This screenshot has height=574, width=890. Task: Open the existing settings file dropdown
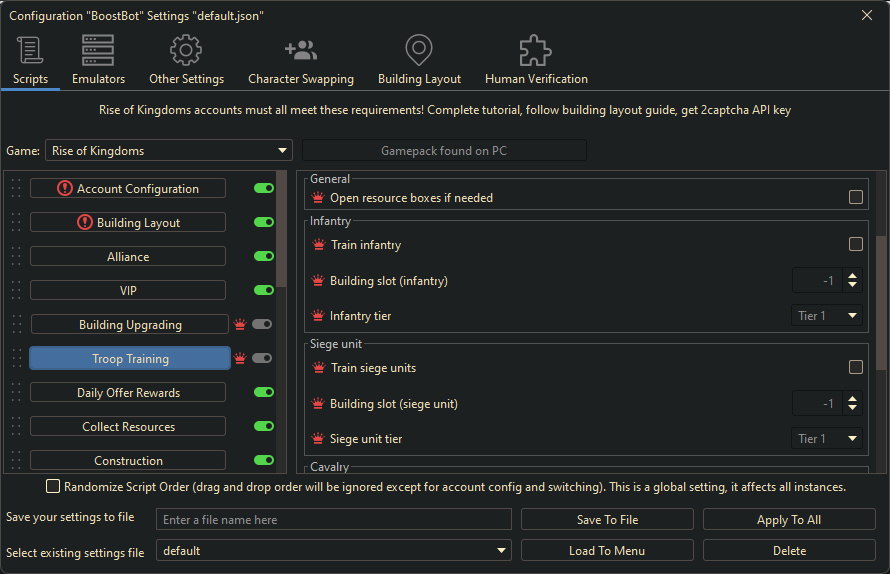coord(334,550)
